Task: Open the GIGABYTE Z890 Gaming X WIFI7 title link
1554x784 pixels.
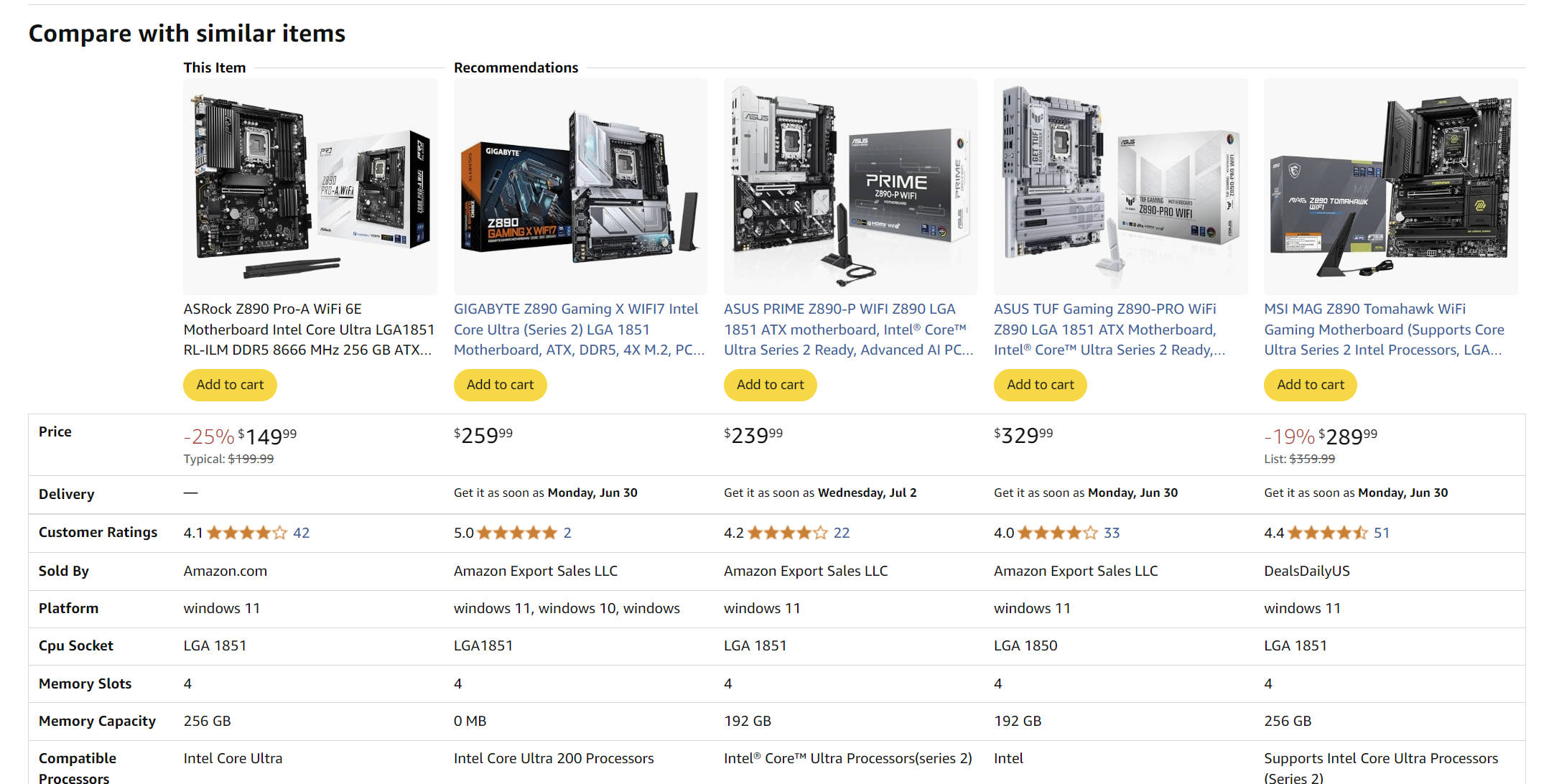Action: (x=579, y=330)
